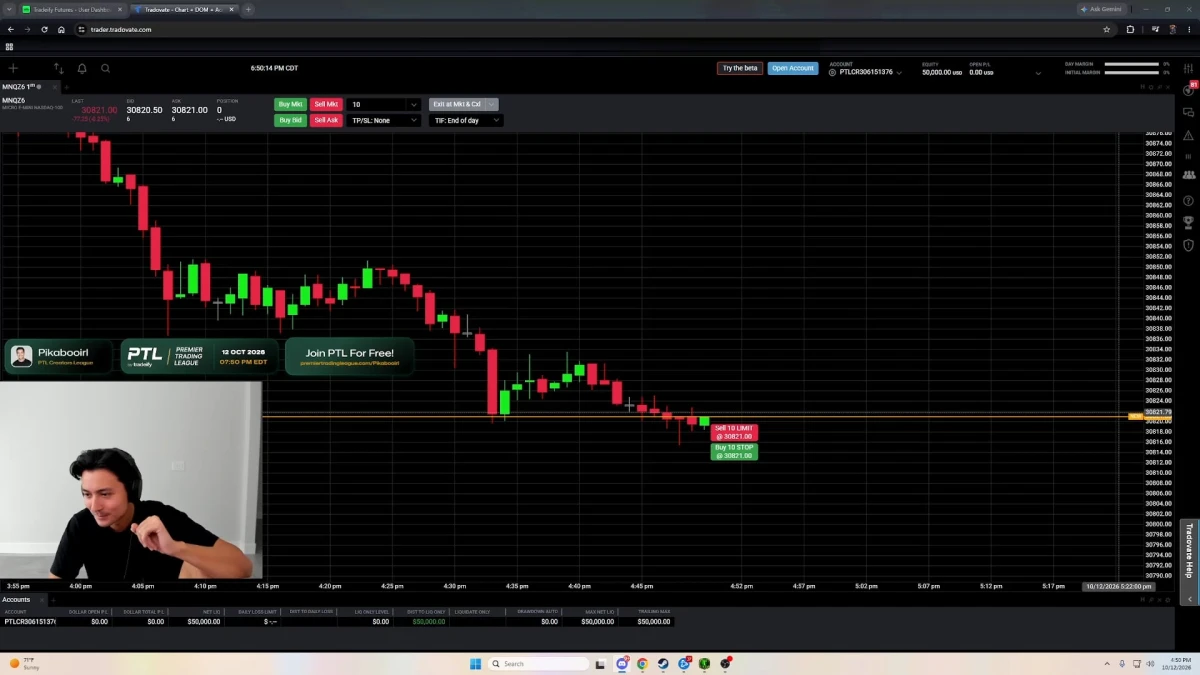The image size is (1200, 675).
Task: Expand the chevron next to Open P/L
Action: (x=1038, y=73)
